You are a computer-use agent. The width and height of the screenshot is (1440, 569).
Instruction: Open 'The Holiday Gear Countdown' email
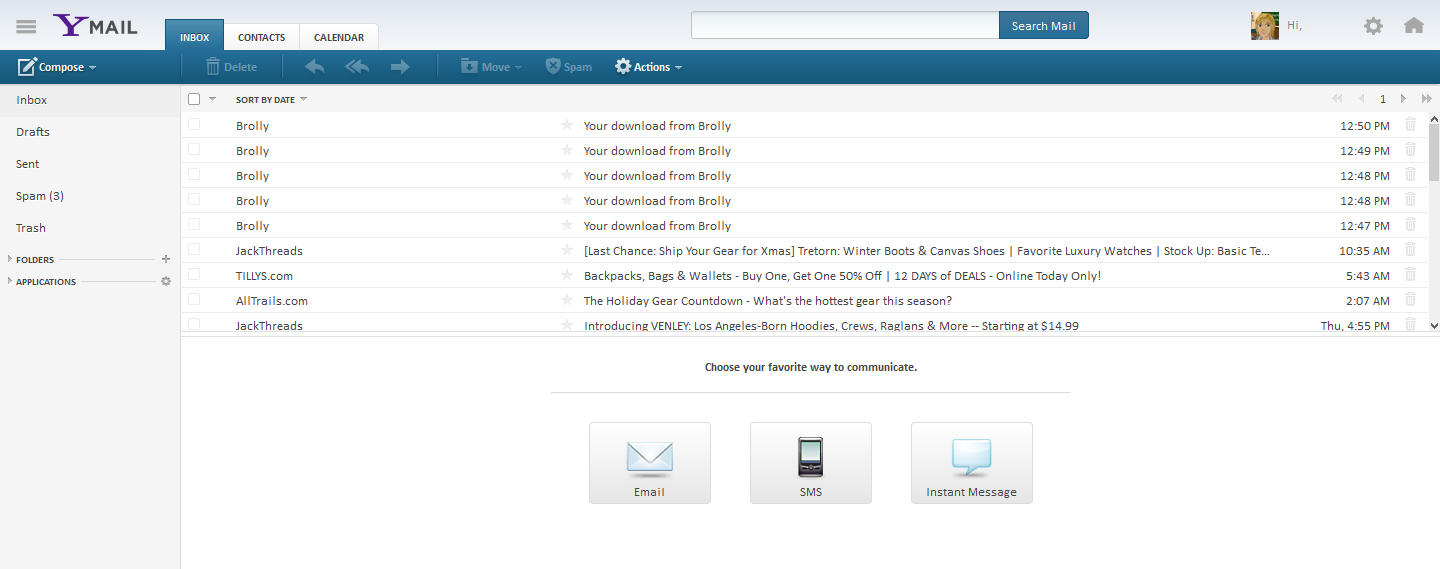point(768,300)
